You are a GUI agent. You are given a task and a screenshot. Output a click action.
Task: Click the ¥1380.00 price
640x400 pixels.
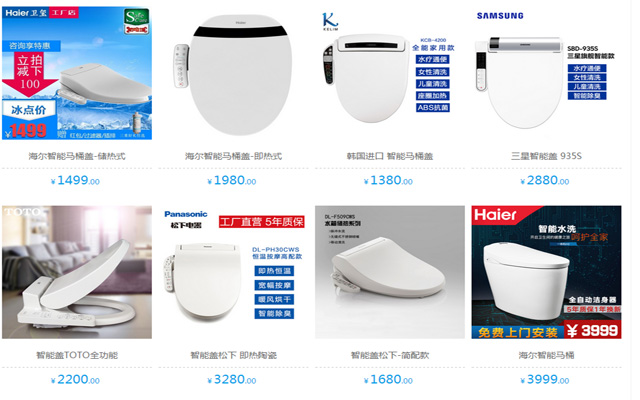pos(388,180)
